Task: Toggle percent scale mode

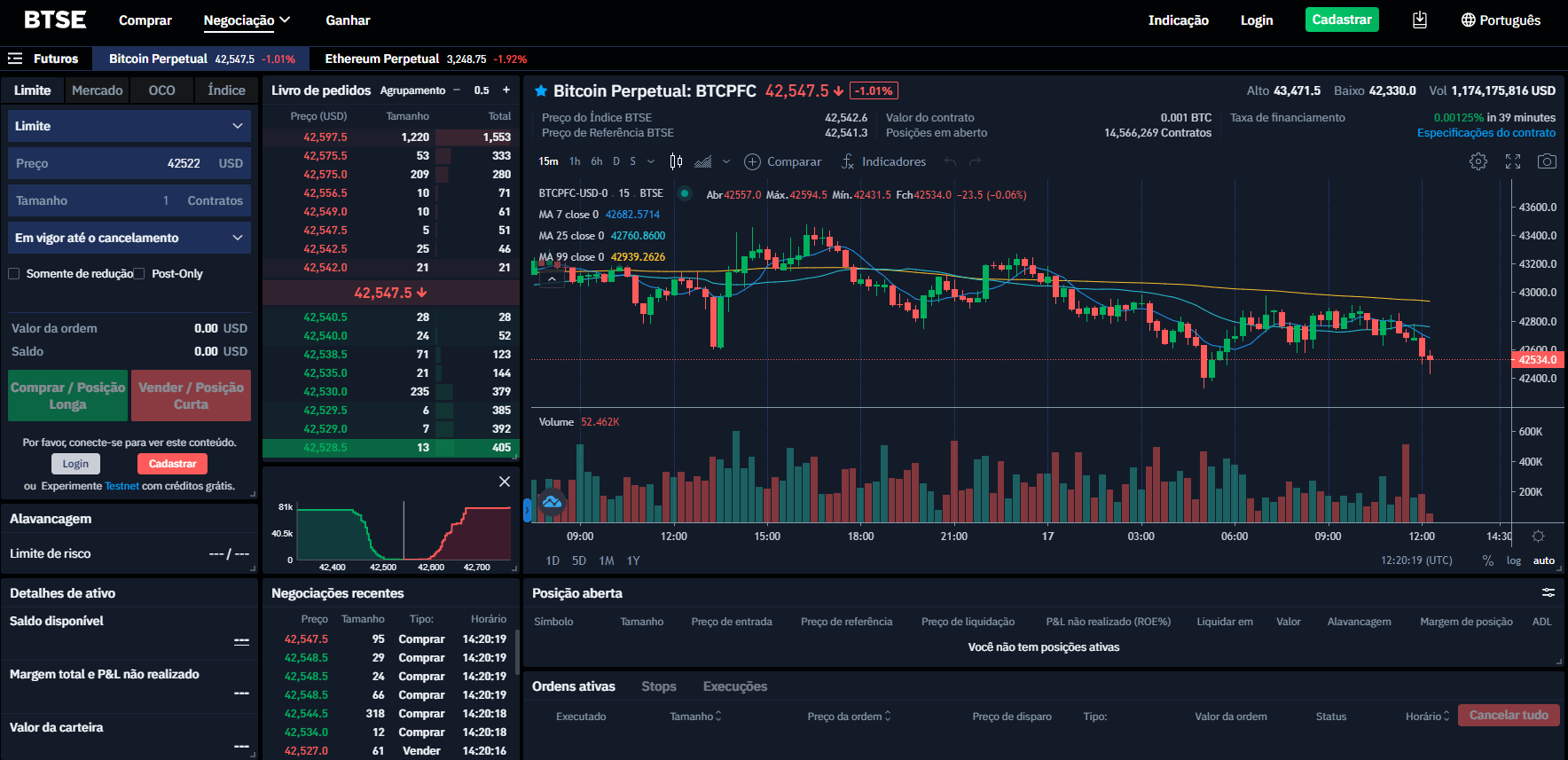Action: 1488,560
